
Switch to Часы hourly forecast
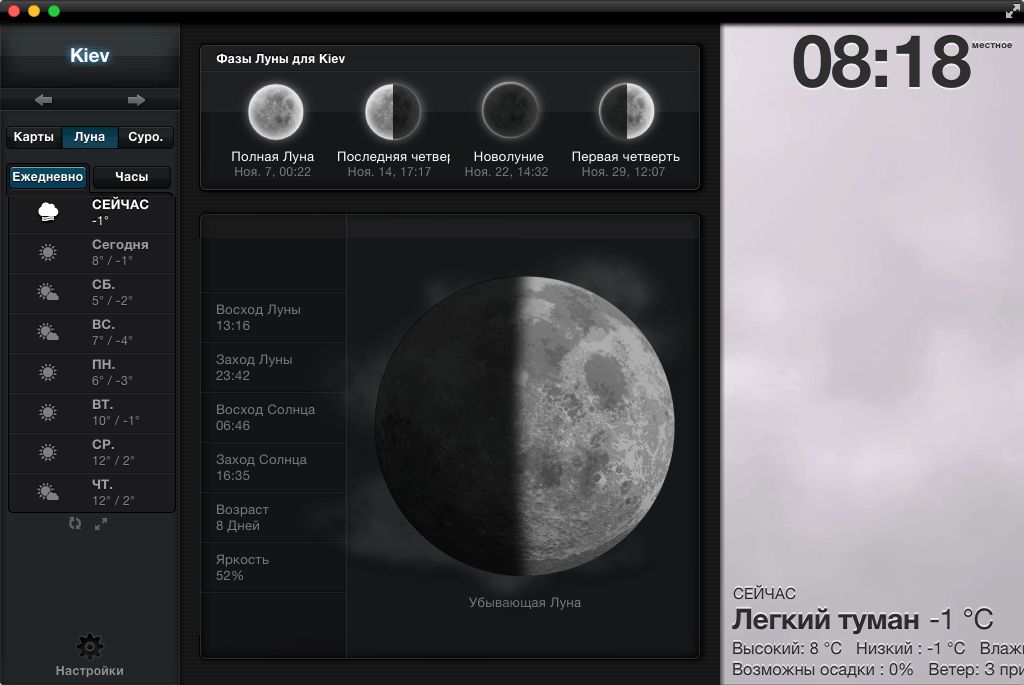(131, 177)
